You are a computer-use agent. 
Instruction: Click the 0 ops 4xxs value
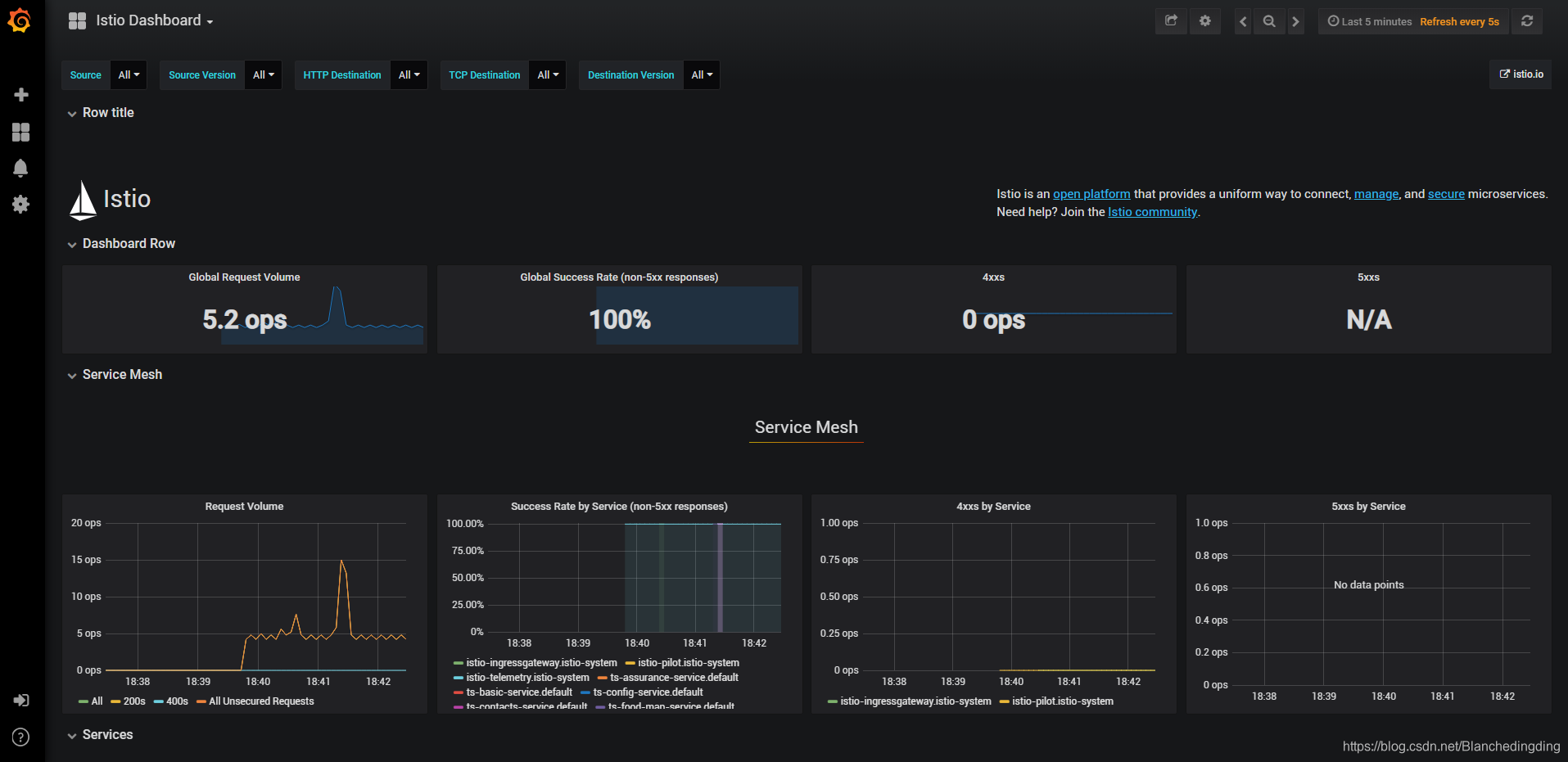(993, 320)
